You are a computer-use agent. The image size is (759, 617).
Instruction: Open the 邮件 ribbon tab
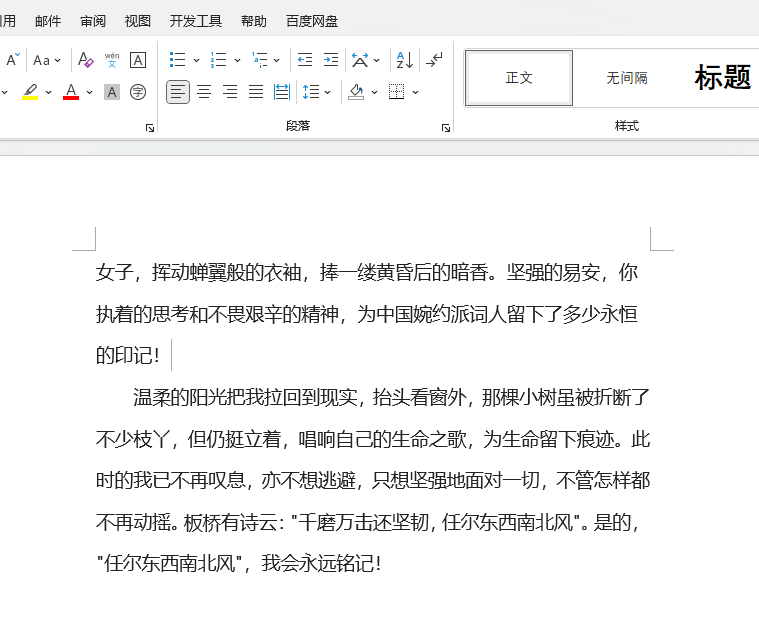tap(48, 21)
